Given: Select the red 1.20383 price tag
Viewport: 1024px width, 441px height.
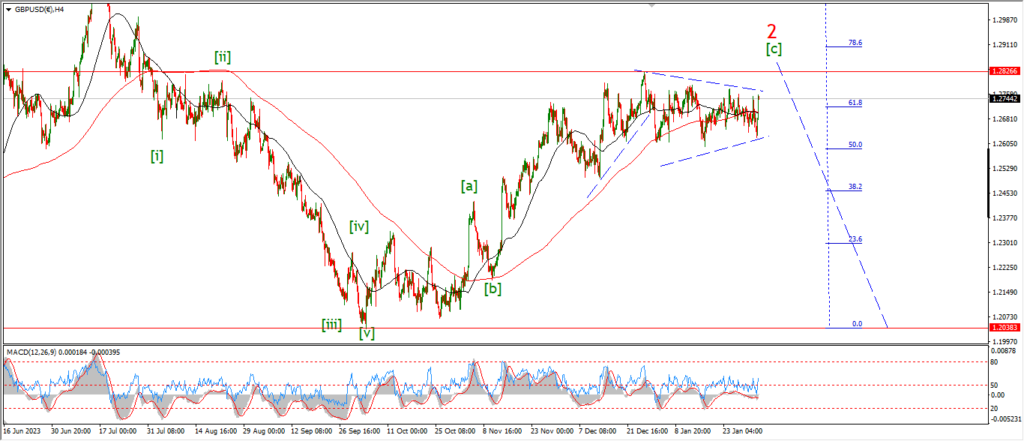Looking at the screenshot, I should (1004, 328).
